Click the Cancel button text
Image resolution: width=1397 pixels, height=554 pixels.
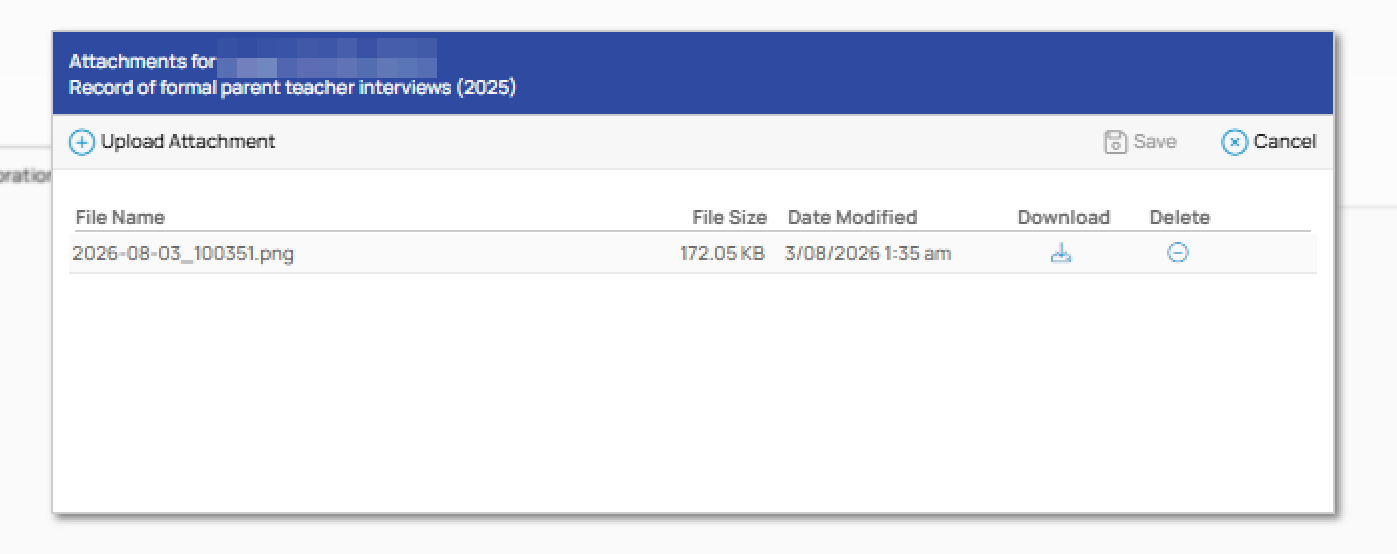tap(1285, 142)
